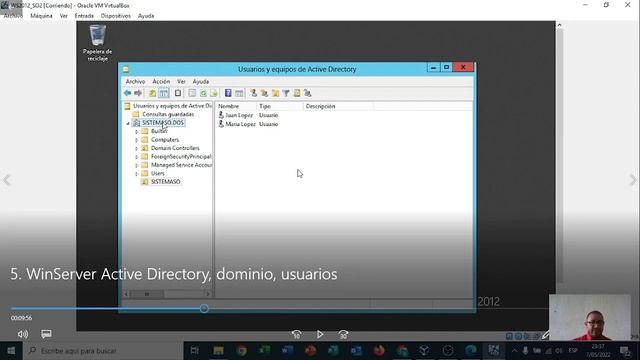The image size is (640, 360).
Task: Click the Back arrow in the Active Directory toolbar
Action: click(128, 93)
